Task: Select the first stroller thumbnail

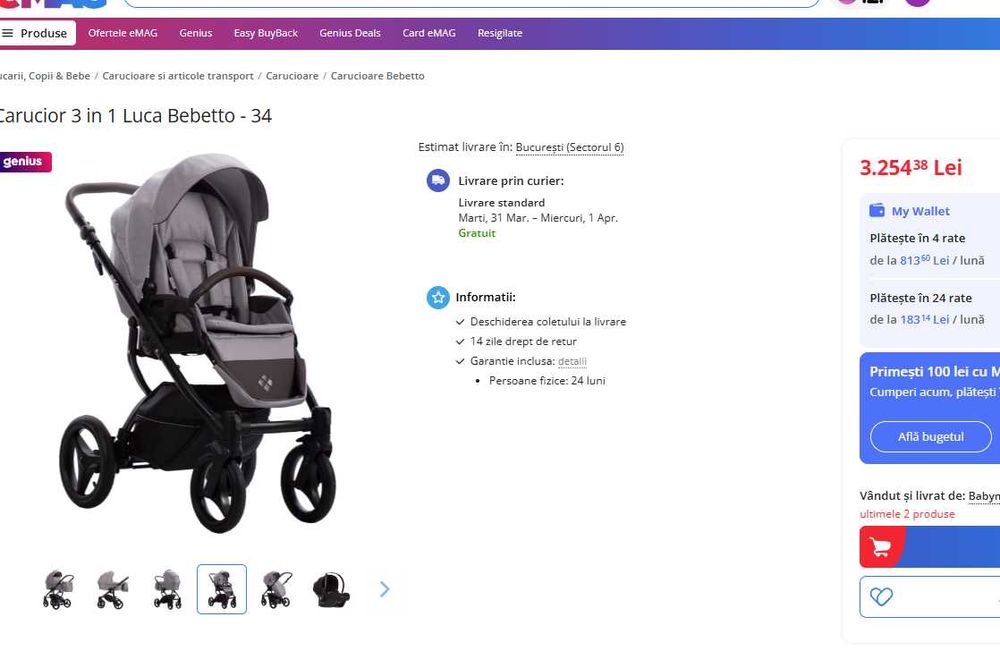Action: (x=58, y=589)
